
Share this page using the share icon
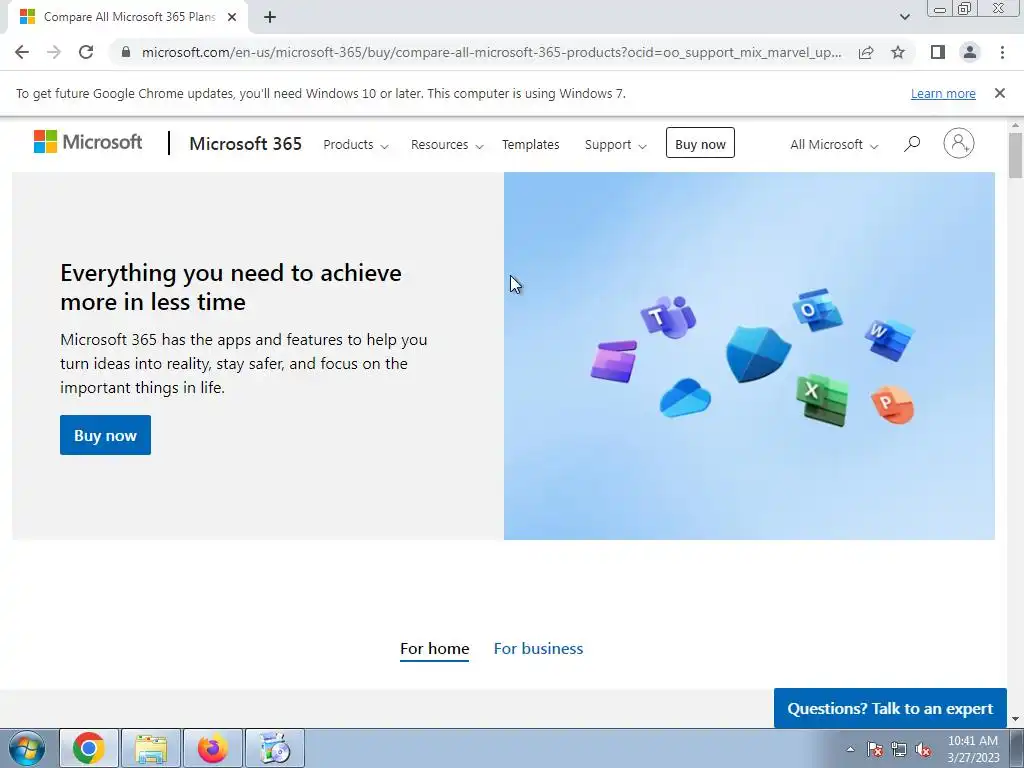[x=866, y=52]
